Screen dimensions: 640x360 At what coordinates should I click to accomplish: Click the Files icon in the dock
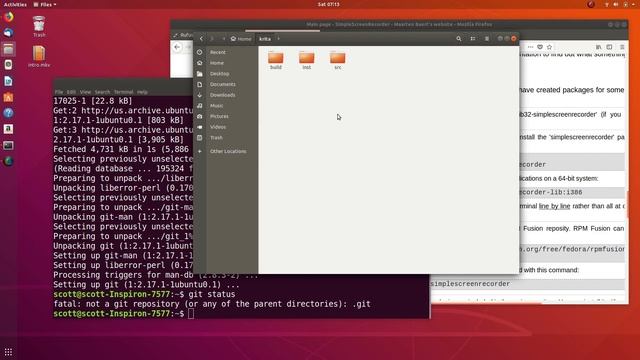(8, 49)
